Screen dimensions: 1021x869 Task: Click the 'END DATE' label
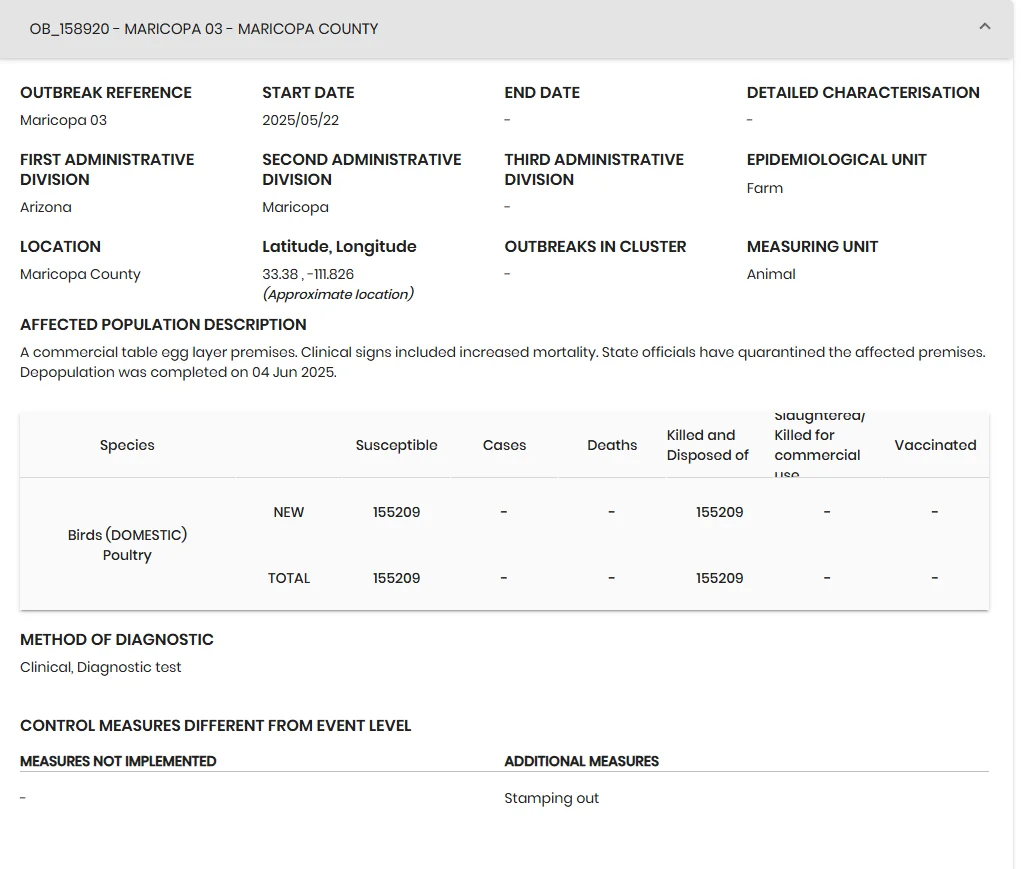tap(542, 93)
